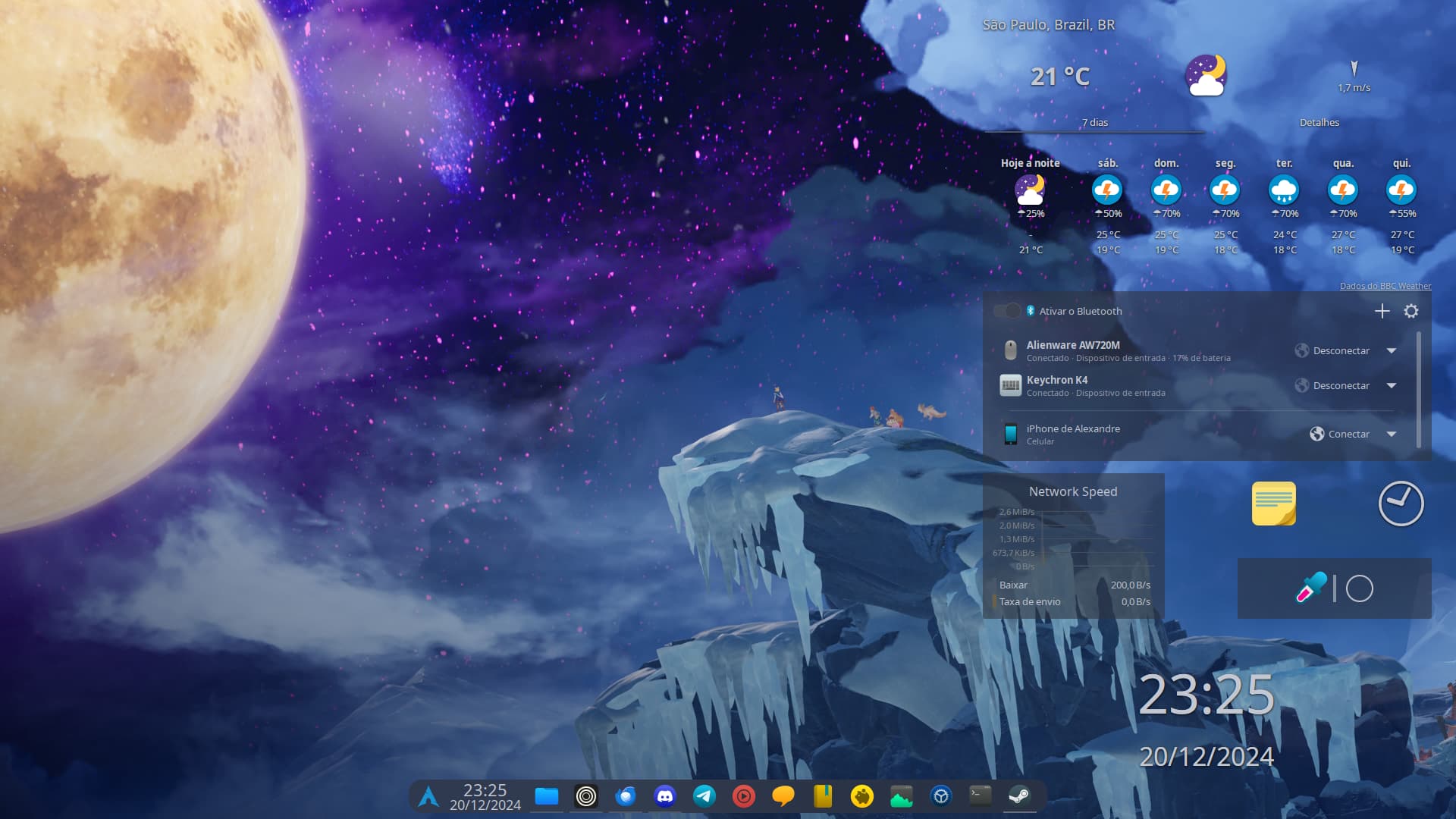Launch Steam from the dock
Viewport: 1456px width, 819px height.
click(x=1019, y=796)
